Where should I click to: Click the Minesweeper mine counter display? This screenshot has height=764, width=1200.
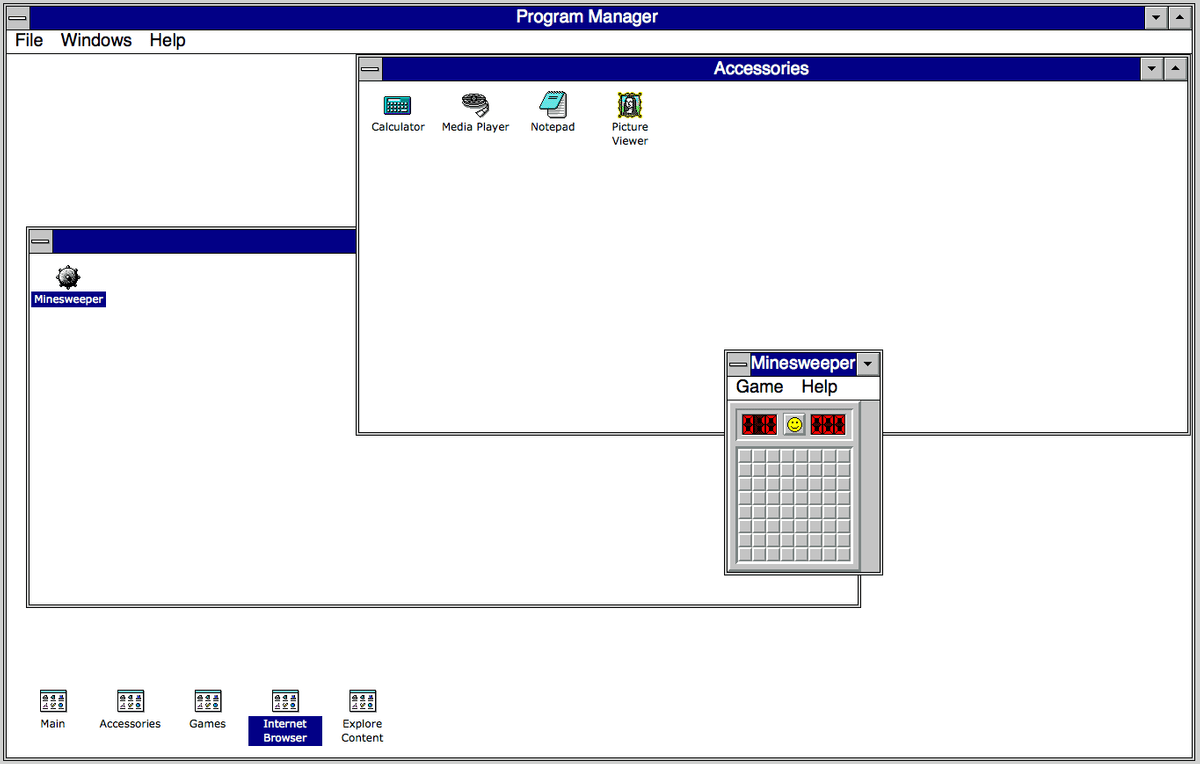point(758,423)
